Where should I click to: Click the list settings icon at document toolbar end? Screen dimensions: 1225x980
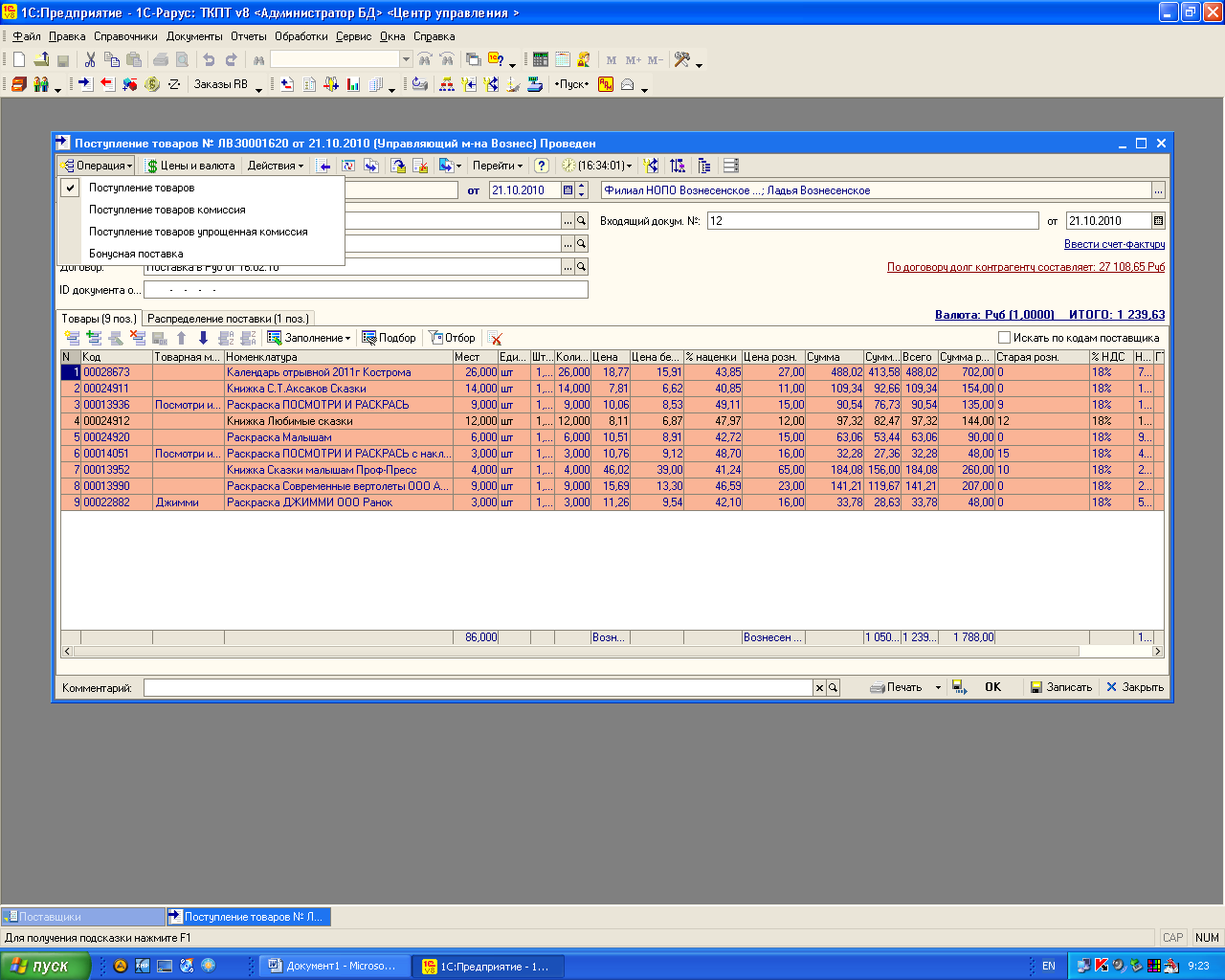pos(731,166)
